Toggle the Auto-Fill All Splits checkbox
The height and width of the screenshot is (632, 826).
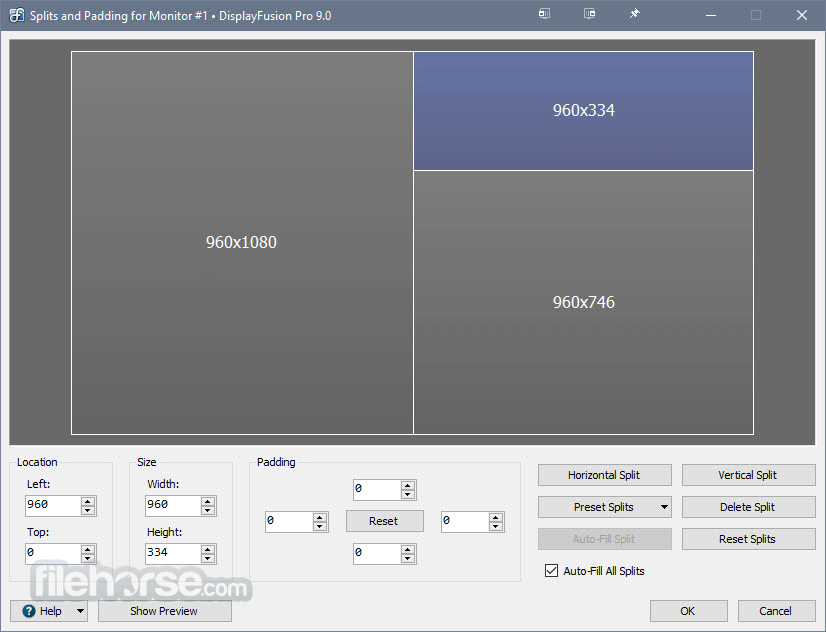[551, 570]
